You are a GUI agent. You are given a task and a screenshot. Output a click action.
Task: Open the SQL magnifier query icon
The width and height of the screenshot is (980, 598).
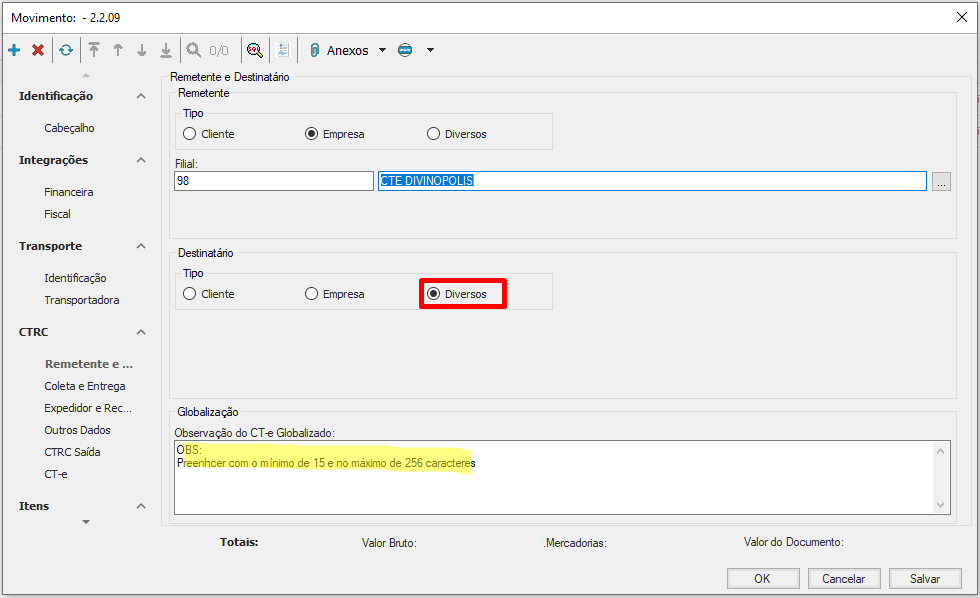tap(254, 50)
